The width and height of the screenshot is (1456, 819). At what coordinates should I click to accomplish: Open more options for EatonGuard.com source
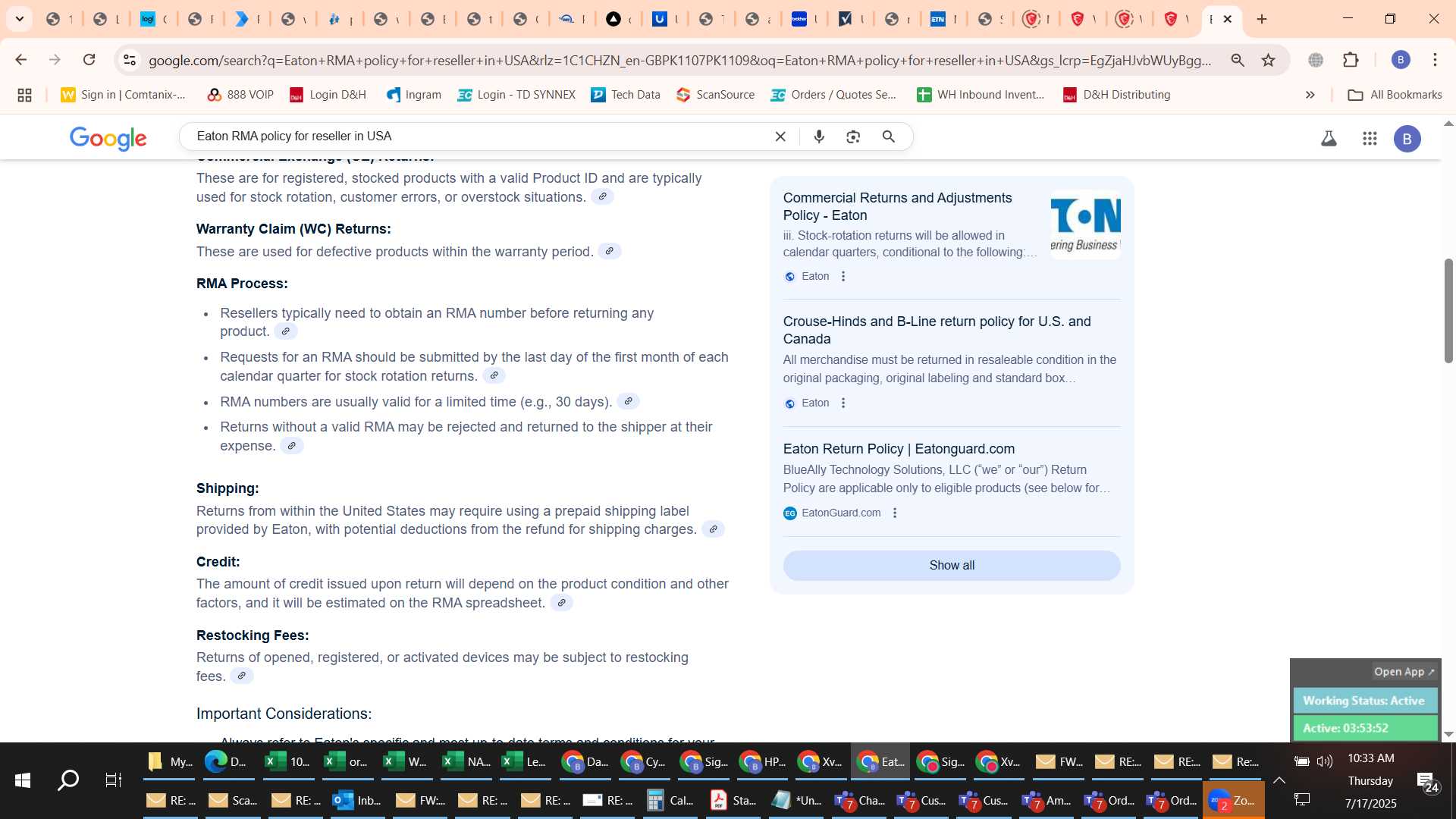pyautogui.click(x=895, y=513)
